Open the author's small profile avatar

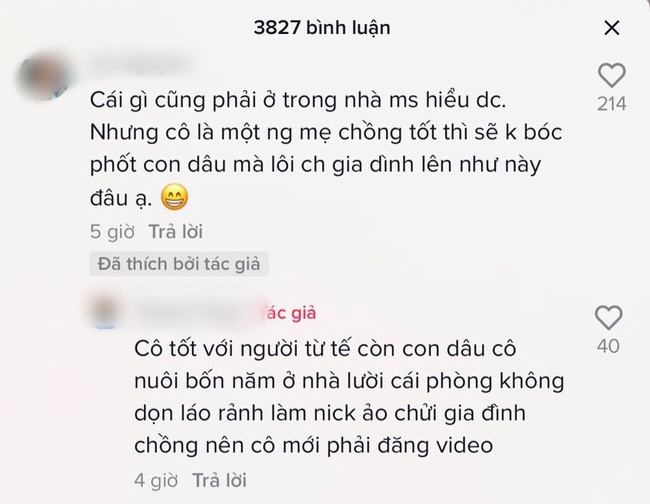click(x=106, y=312)
